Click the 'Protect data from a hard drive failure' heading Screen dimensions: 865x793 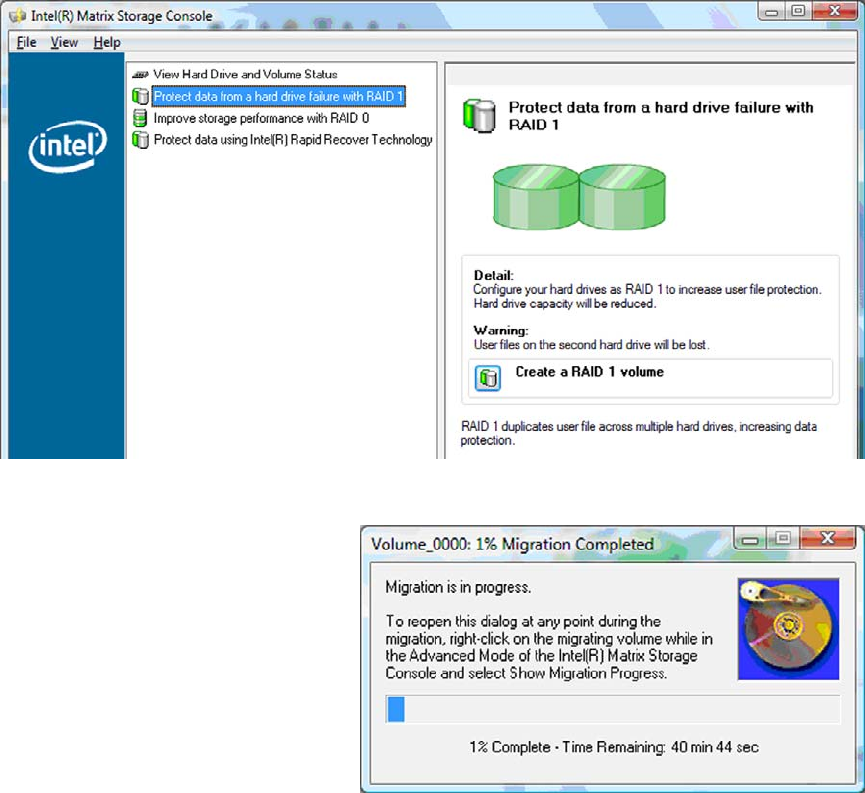661,116
